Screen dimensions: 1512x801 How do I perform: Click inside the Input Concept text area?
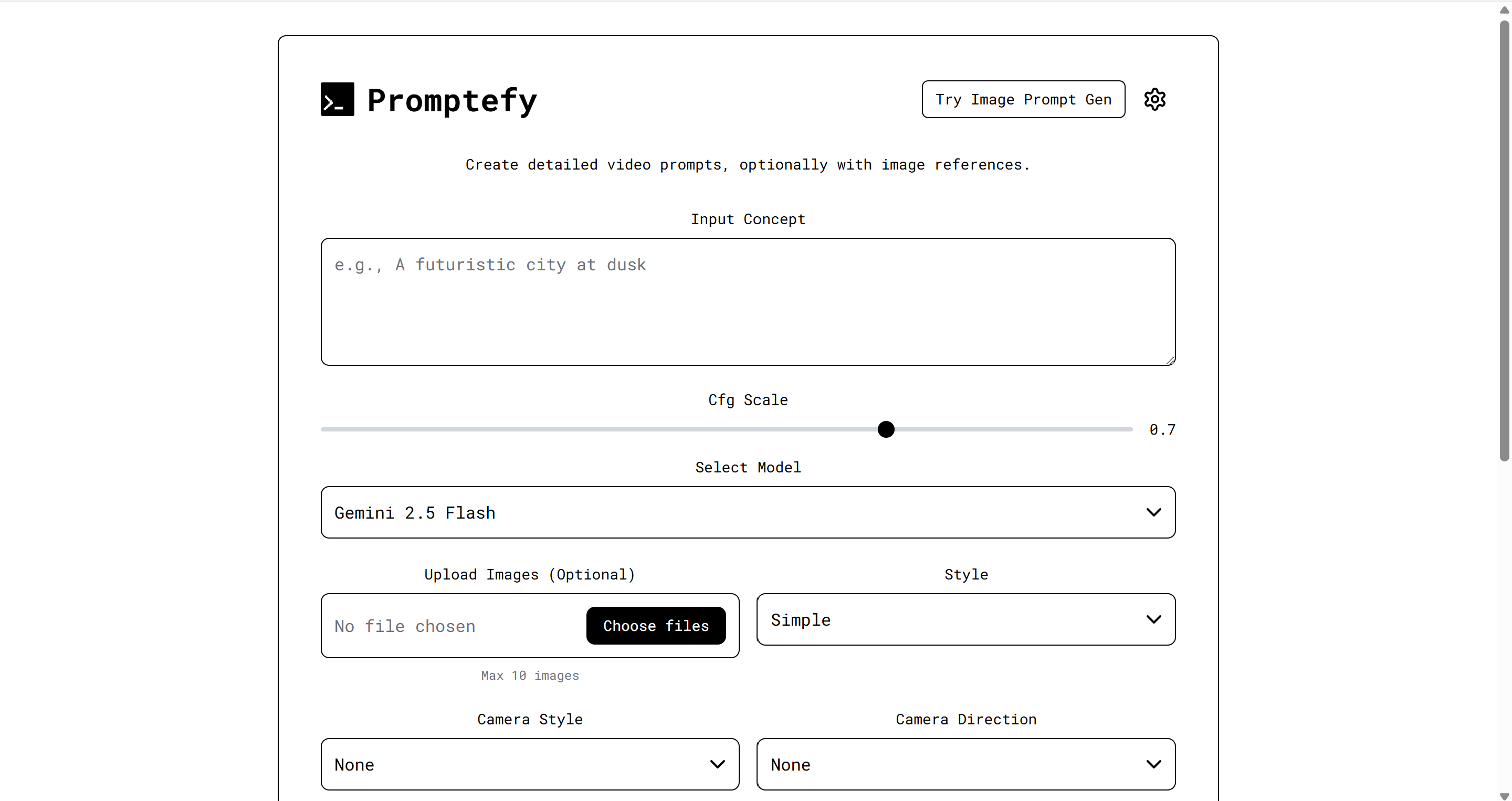click(747, 302)
